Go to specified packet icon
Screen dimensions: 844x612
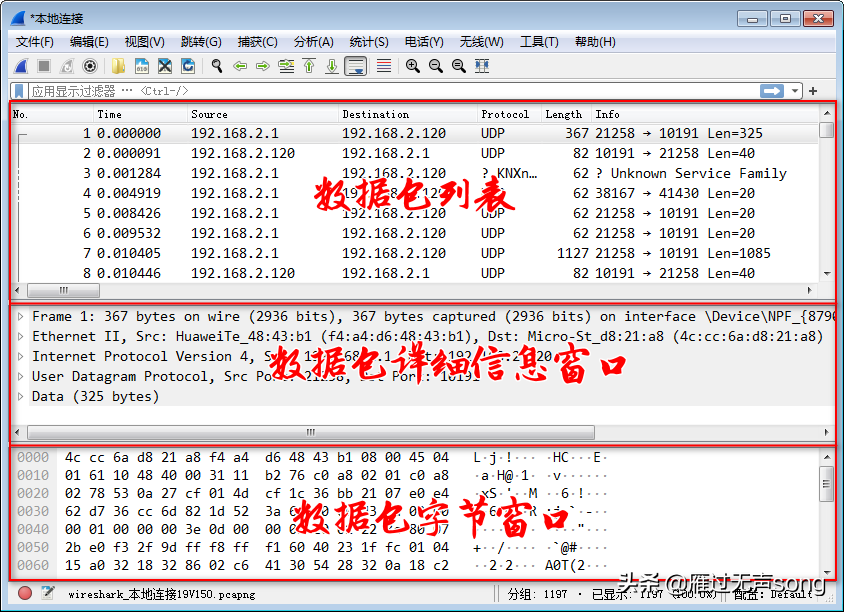286,66
